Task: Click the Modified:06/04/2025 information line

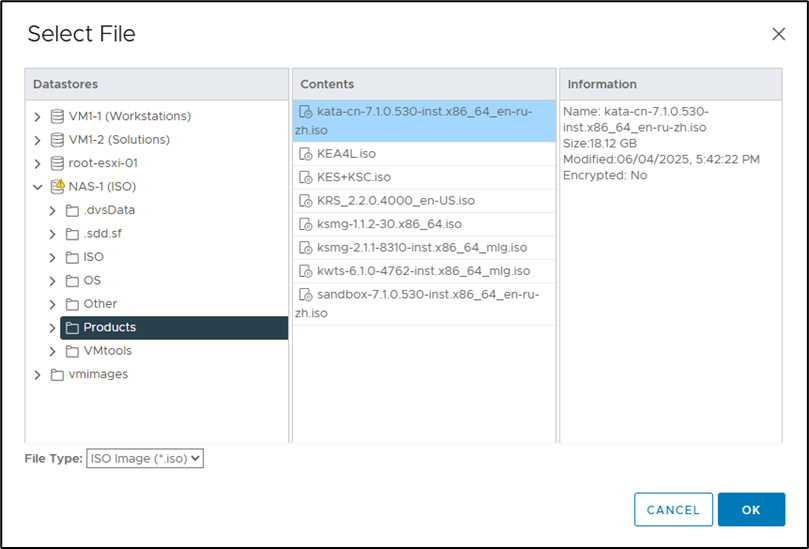Action: (x=661, y=159)
